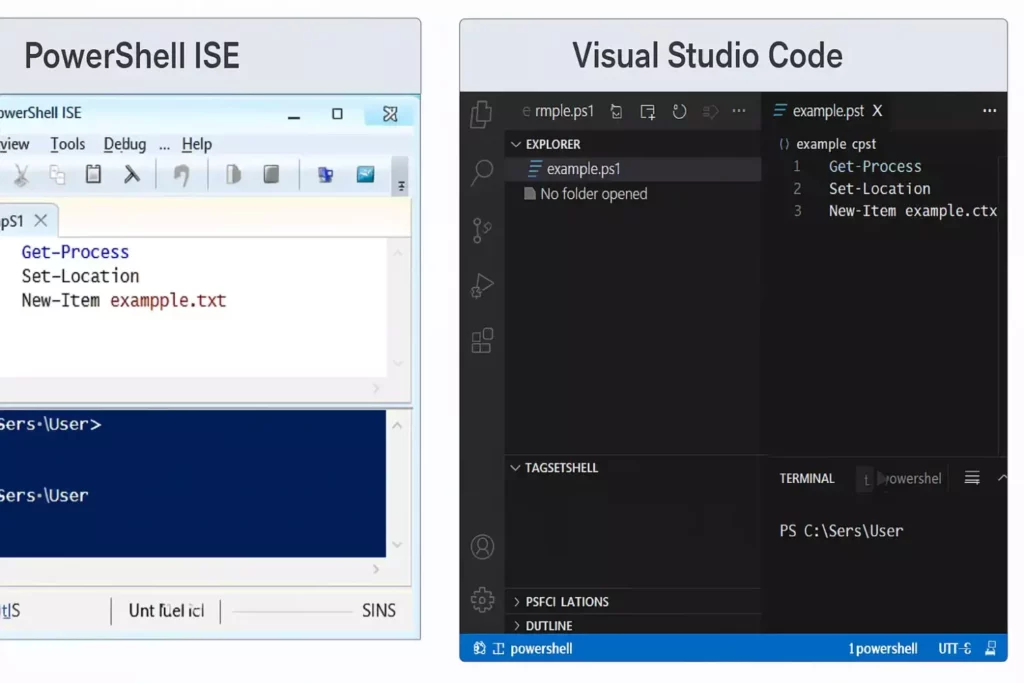Click '1 powershell' in VS Code status bar

click(882, 648)
